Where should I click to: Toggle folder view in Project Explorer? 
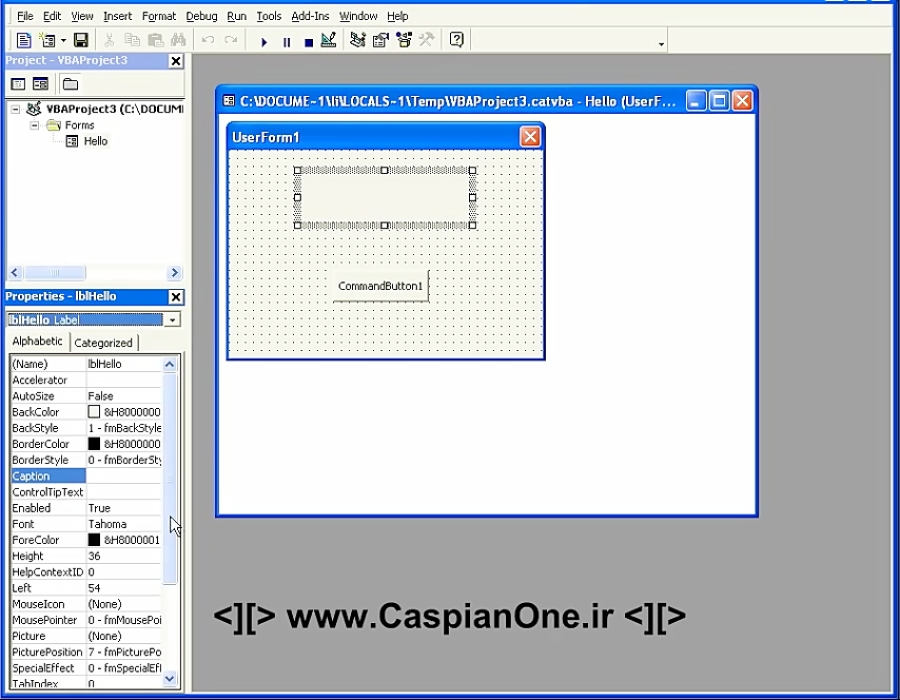click(x=68, y=83)
